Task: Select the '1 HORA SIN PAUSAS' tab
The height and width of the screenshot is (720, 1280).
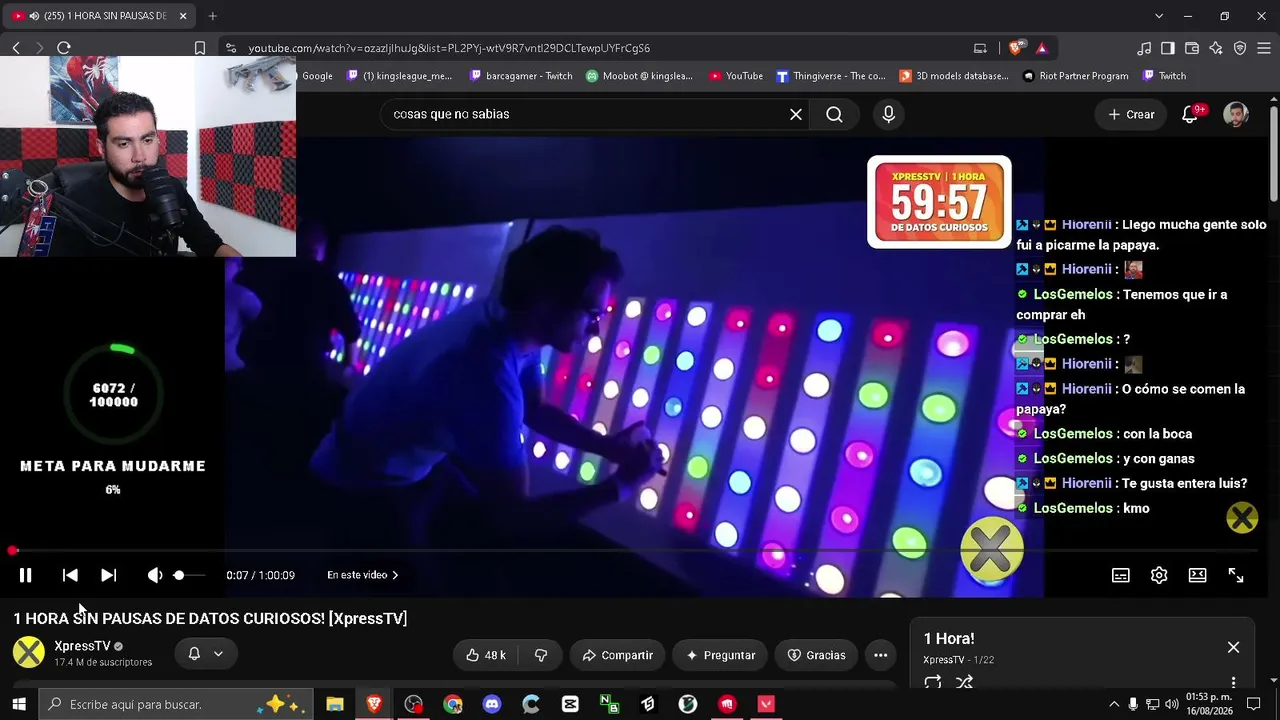Action: pyautogui.click(x=100, y=16)
